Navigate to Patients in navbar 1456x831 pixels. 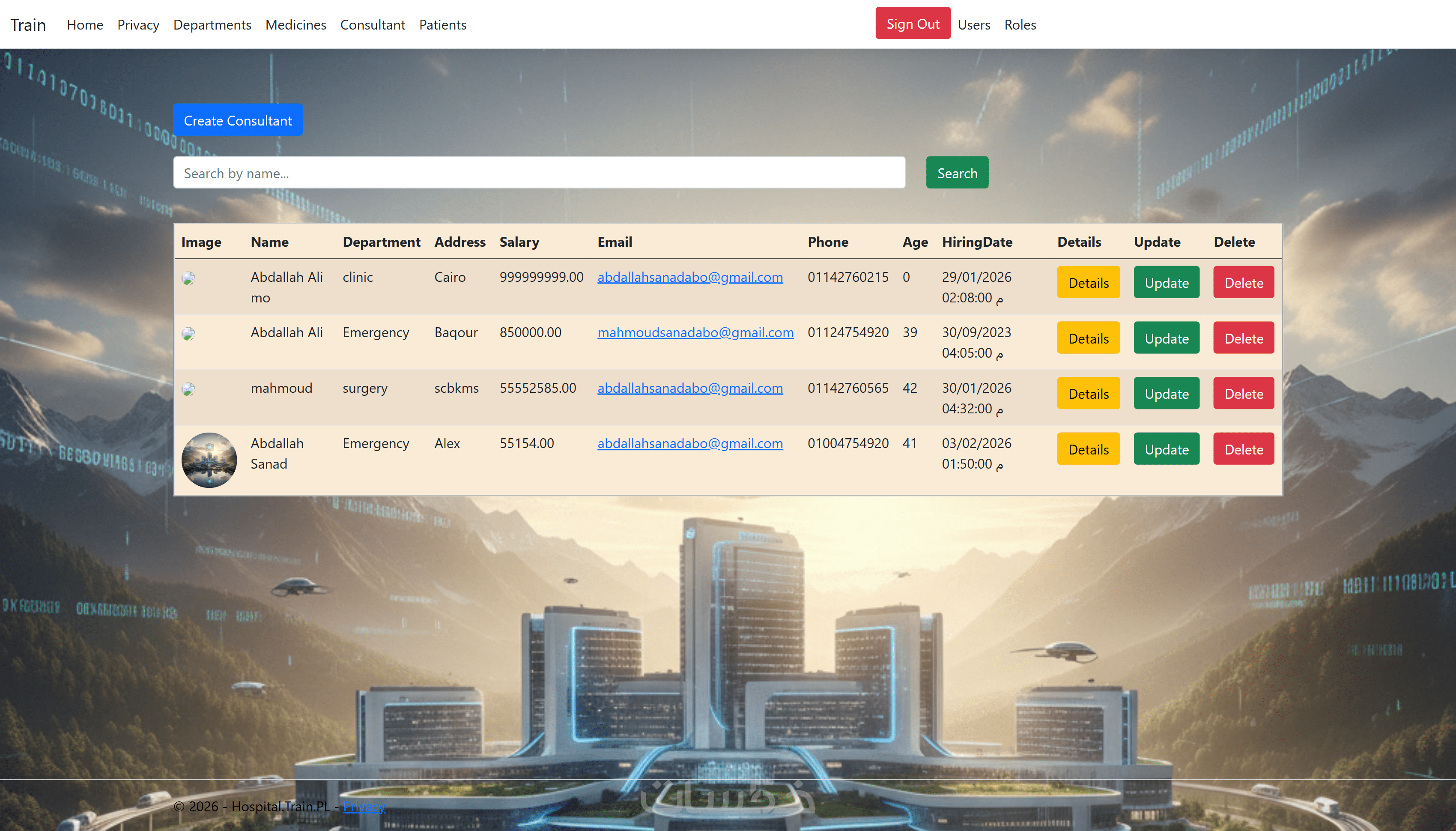[442, 25]
